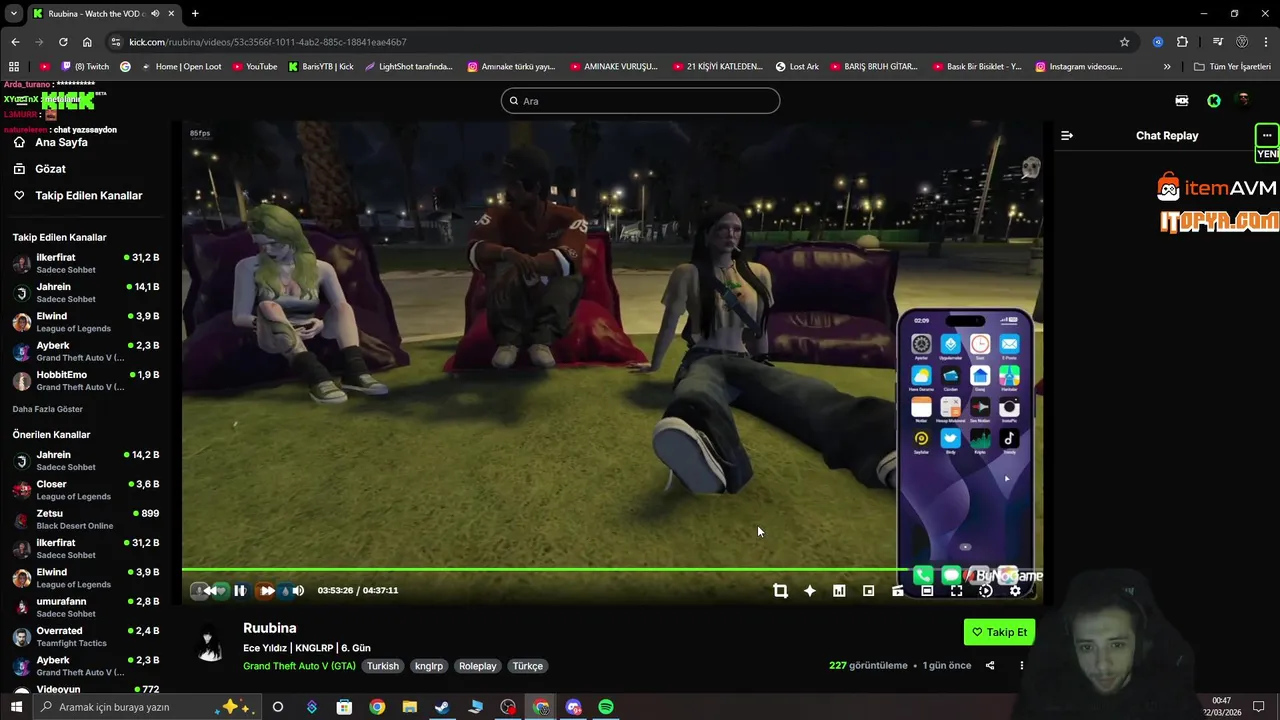Click the cast icon in the player controls

(898, 591)
